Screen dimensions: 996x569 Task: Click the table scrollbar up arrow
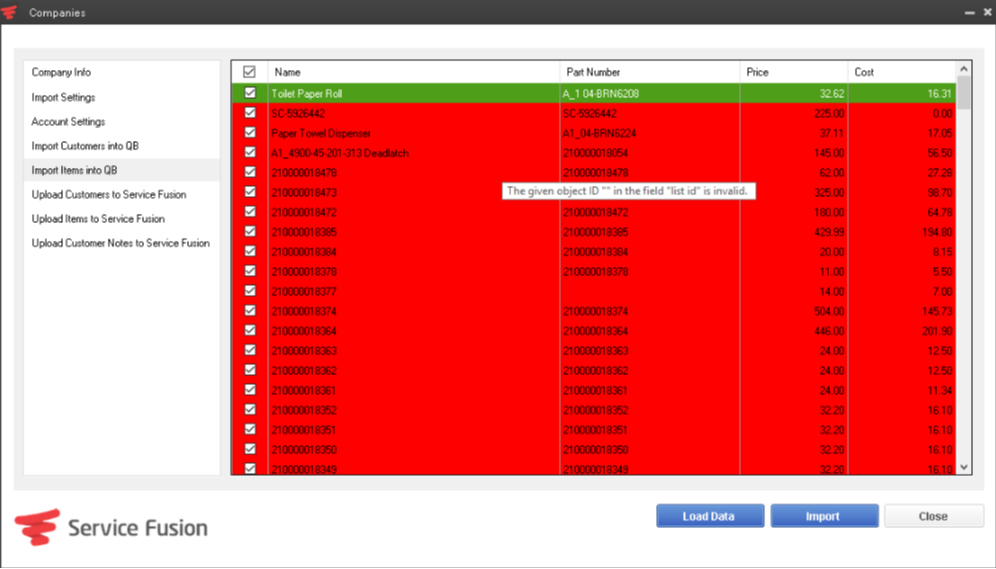(x=964, y=69)
